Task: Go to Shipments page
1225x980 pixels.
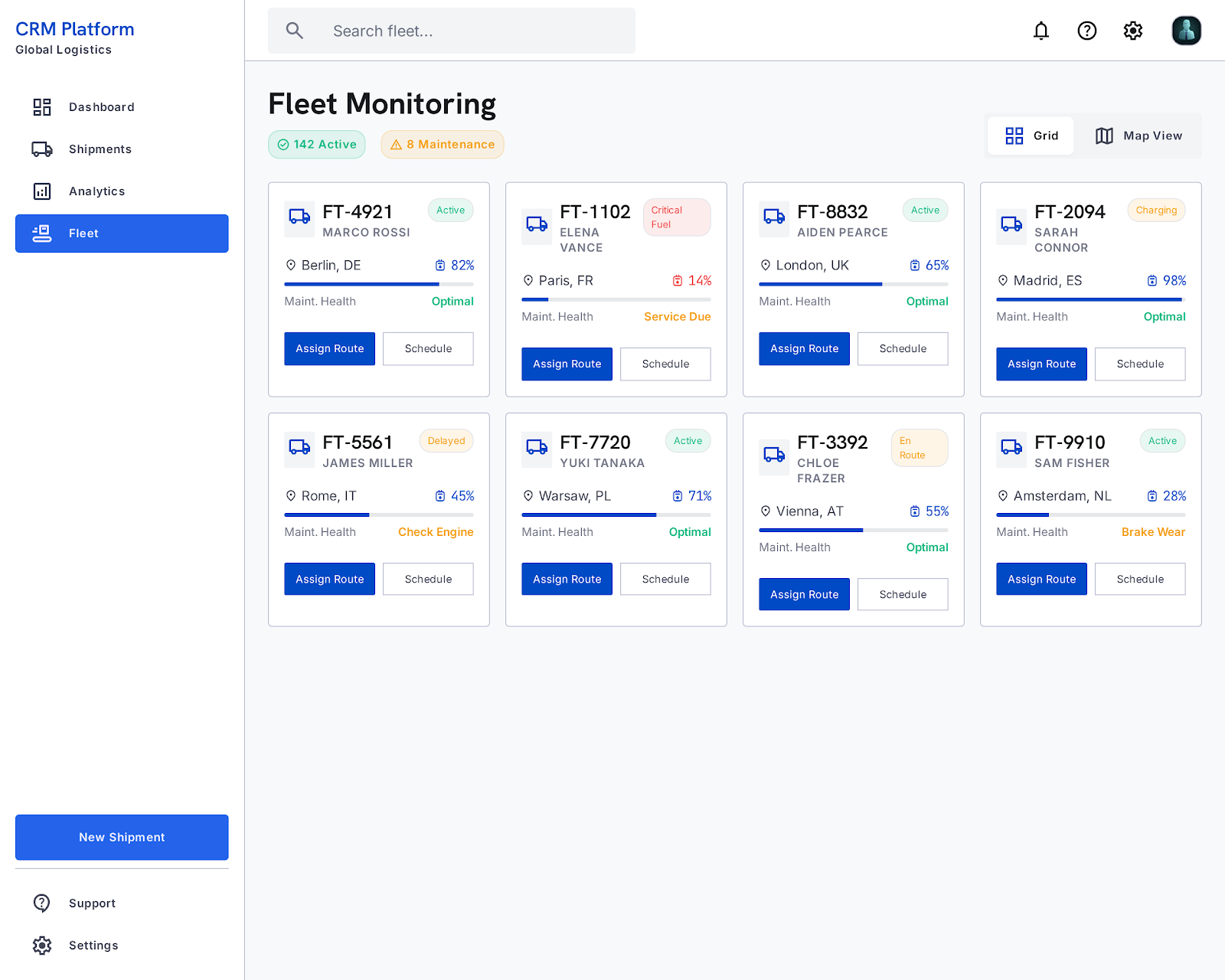Action: (x=122, y=149)
